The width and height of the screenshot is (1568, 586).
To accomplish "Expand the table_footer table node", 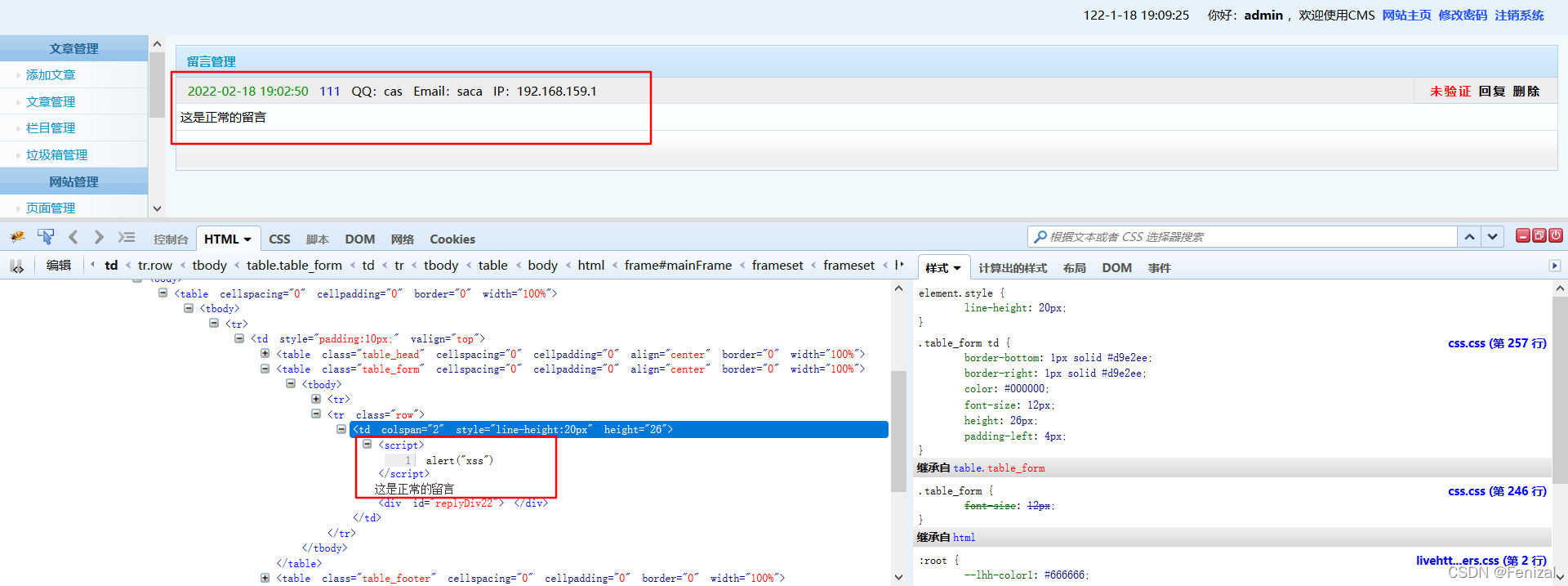I will (265, 578).
